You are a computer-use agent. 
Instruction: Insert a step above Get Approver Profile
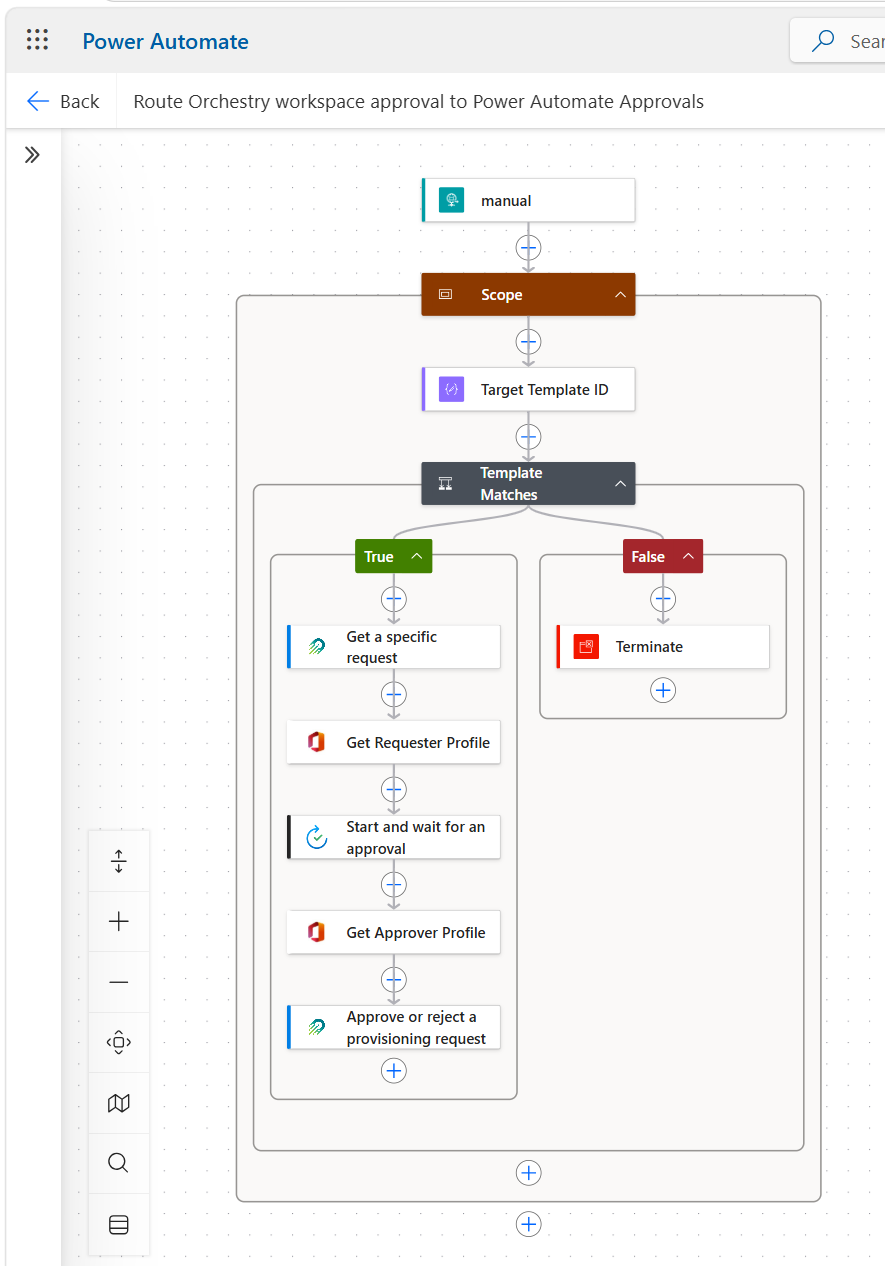(393, 884)
